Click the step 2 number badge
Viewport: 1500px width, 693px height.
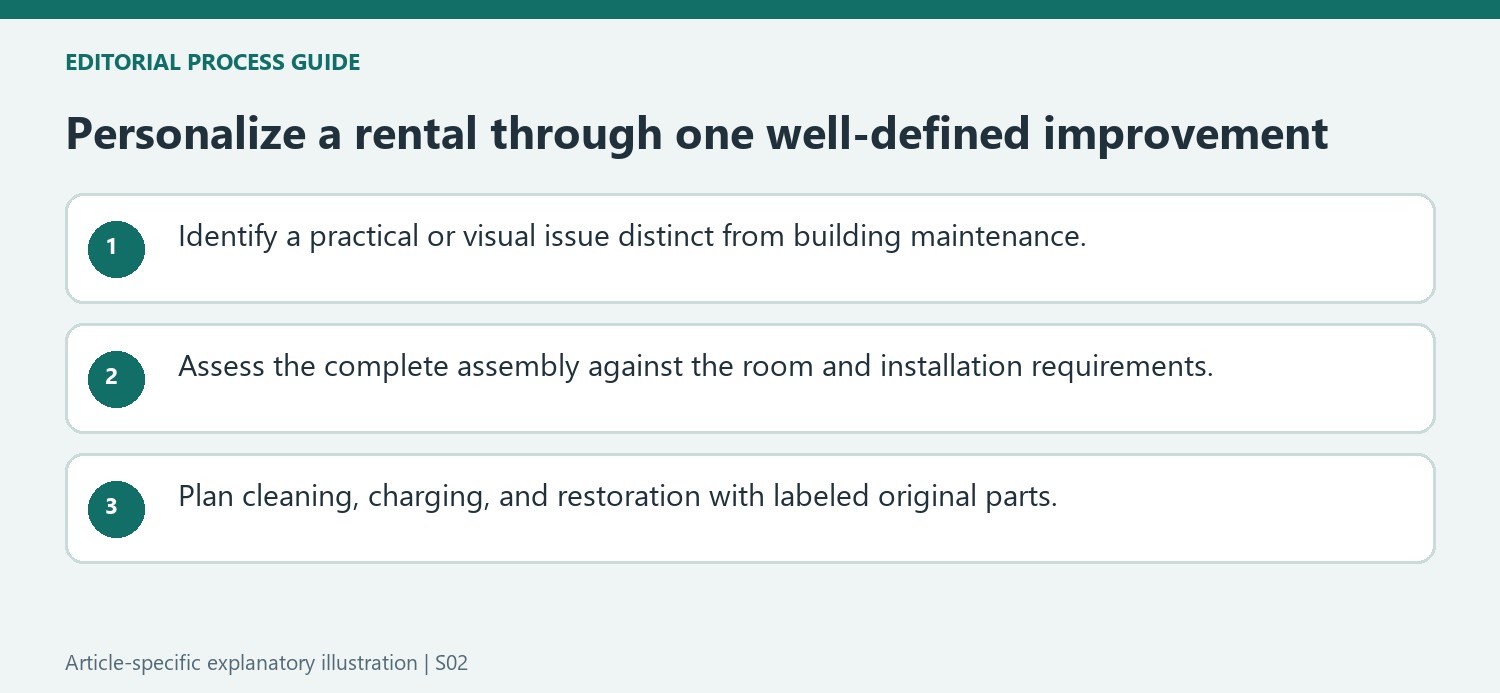click(116, 378)
